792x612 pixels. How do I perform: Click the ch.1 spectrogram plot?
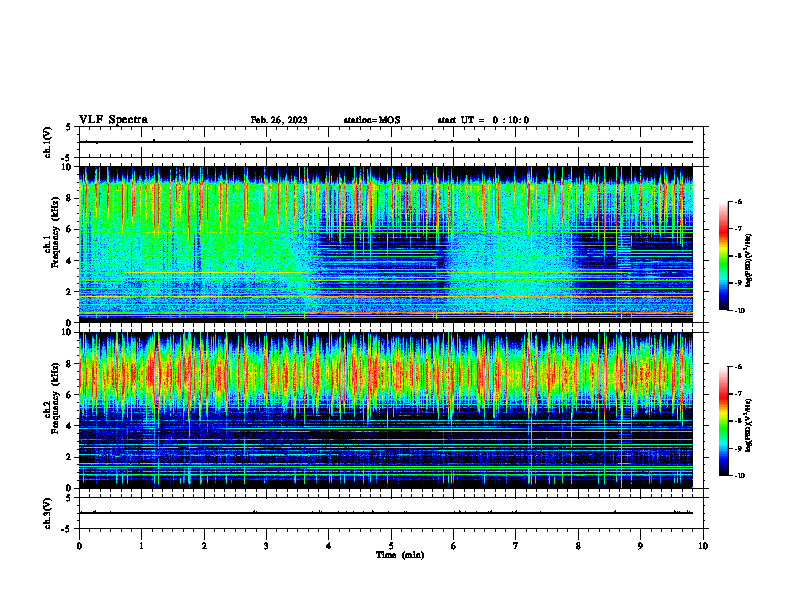(x=386, y=244)
